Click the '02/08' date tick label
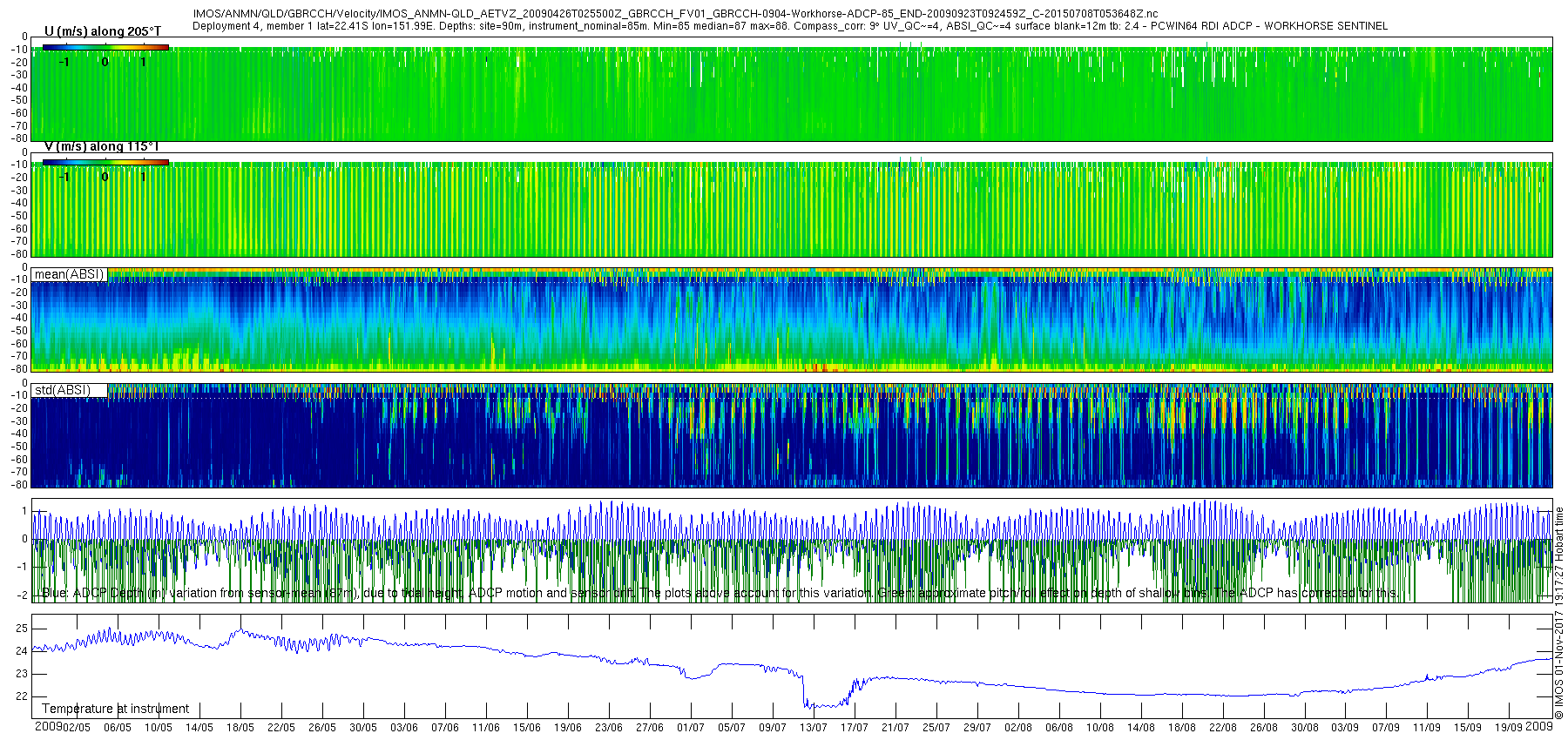The height and width of the screenshot is (740, 1568). pos(1018,728)
